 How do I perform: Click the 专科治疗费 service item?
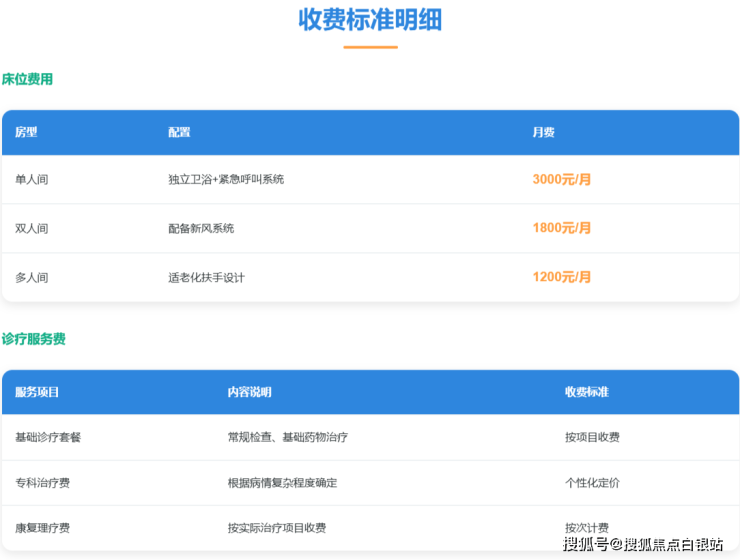point(42,483)
